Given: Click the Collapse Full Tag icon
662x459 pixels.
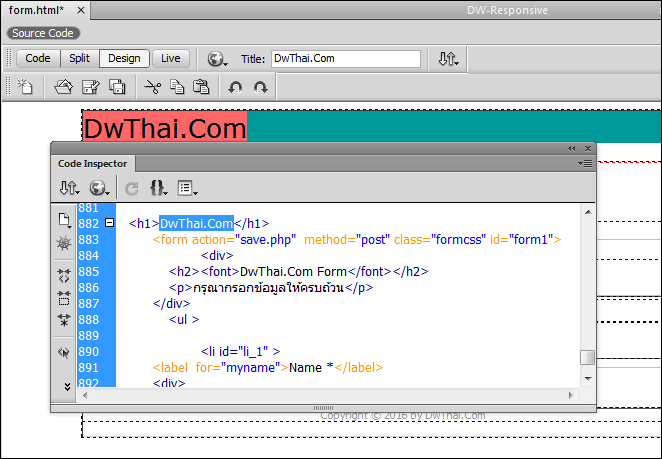Looking at the screenshot, I should tap(64, 276).
